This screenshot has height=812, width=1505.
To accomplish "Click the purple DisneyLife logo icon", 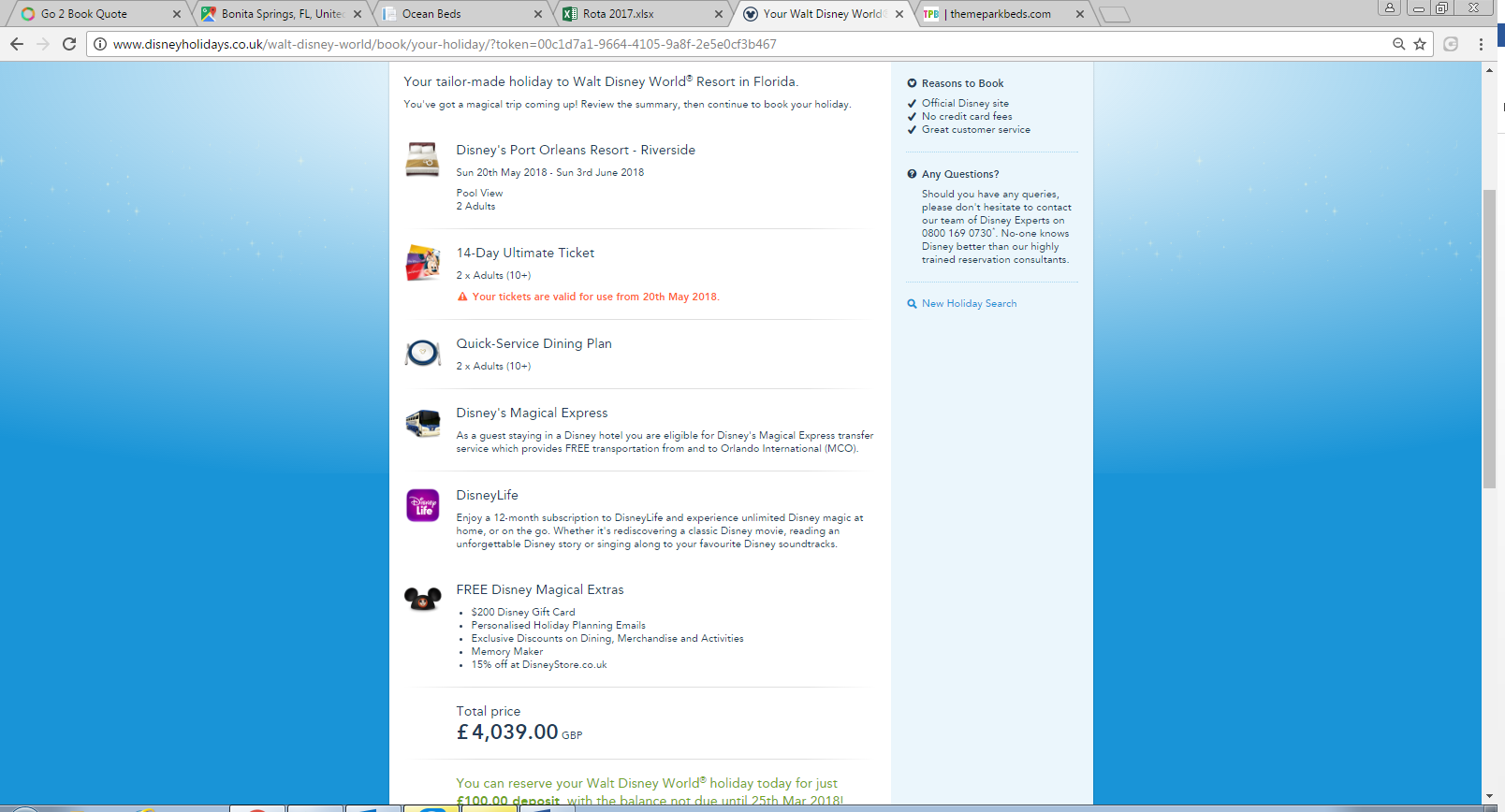I will 422,505.
